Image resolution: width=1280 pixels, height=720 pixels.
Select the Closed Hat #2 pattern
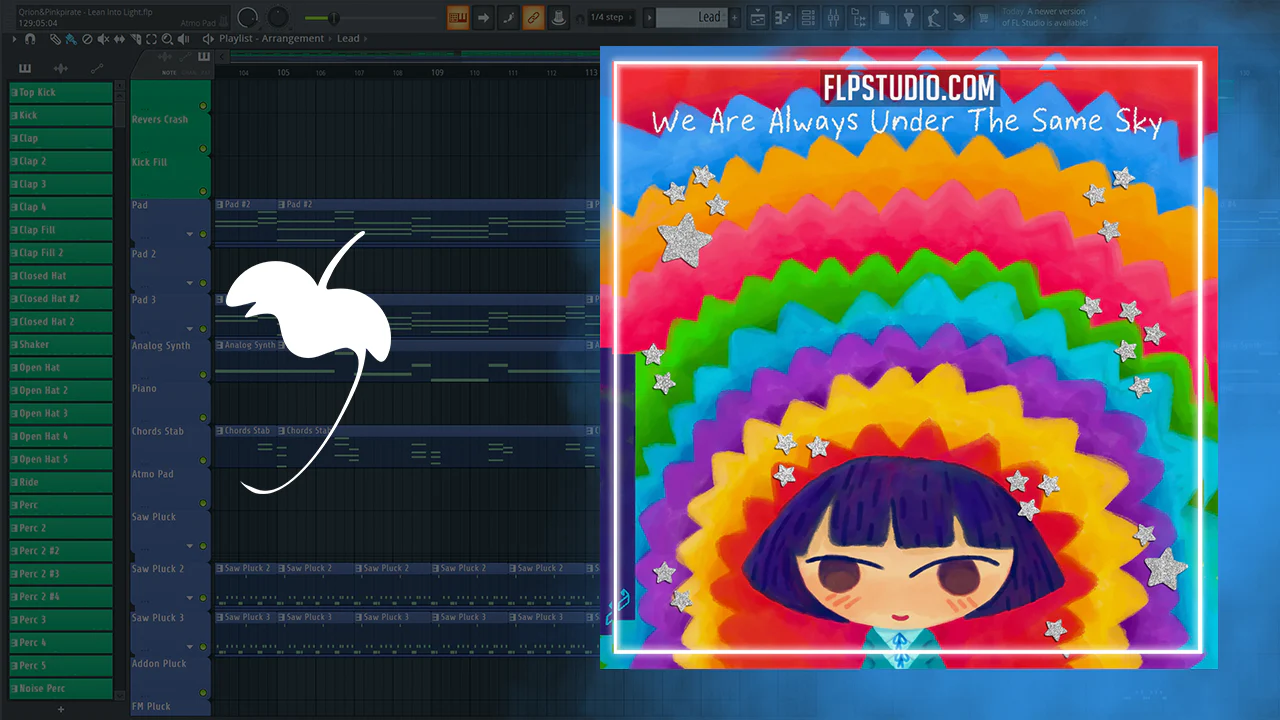[61, 299]
